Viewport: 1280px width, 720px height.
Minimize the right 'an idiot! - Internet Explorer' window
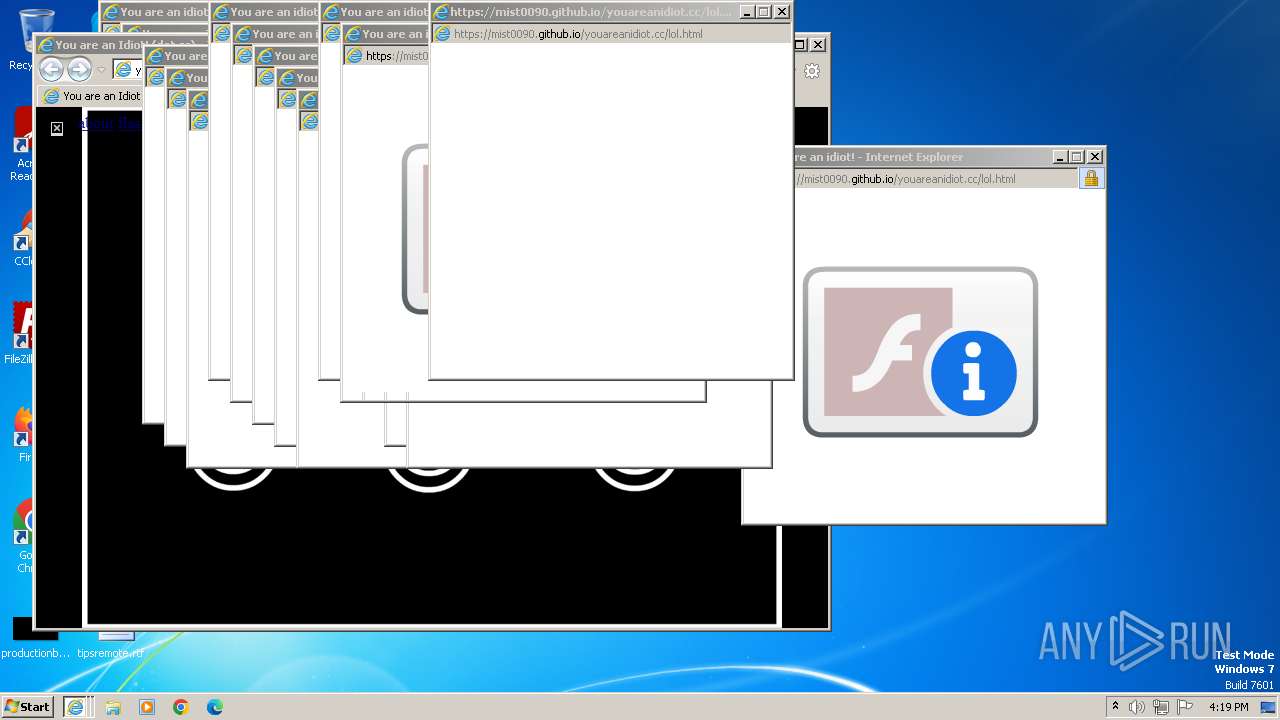pyautogui.click(x=1060, y=157)
